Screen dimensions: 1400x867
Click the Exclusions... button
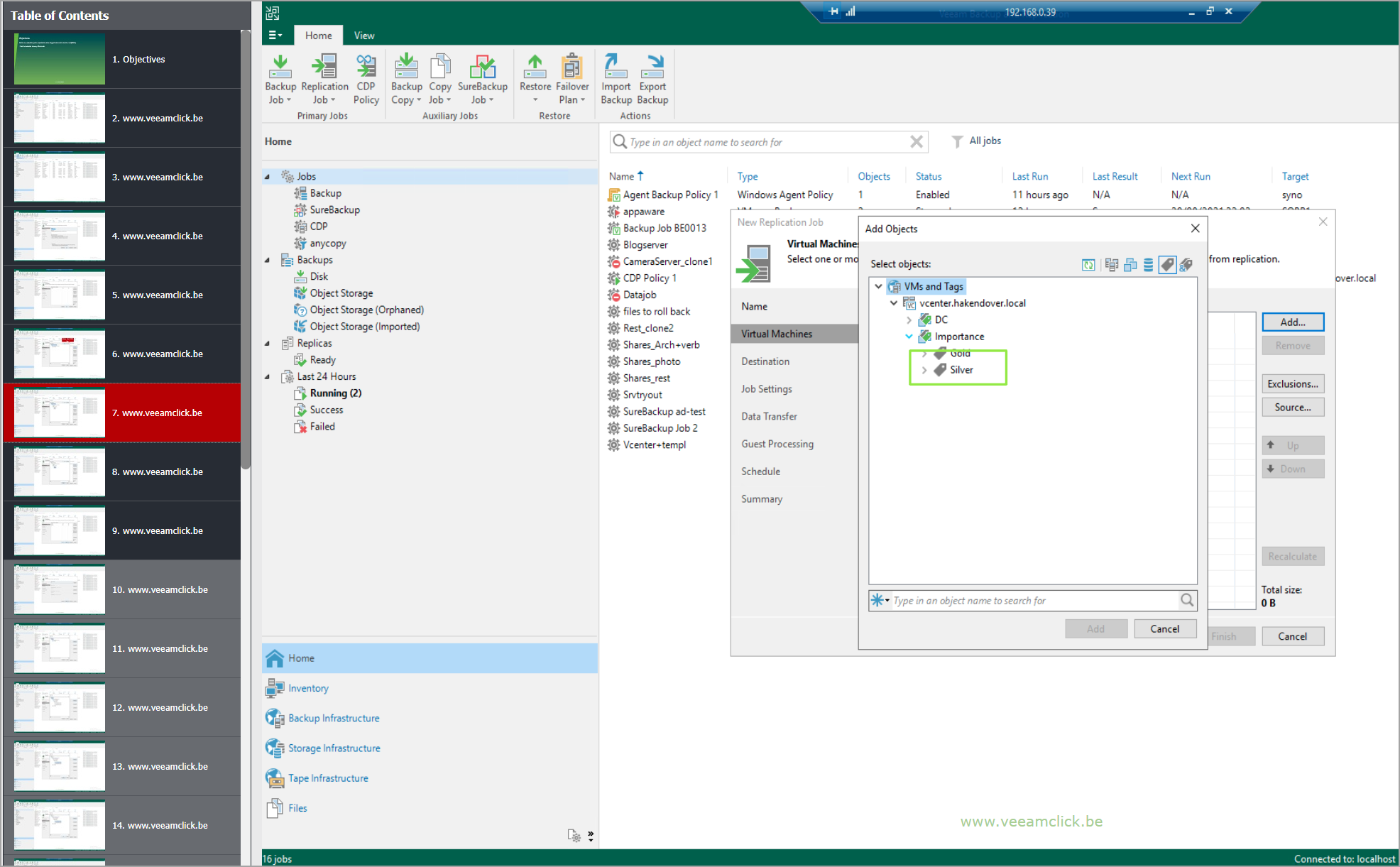(x=1292, y=383)
